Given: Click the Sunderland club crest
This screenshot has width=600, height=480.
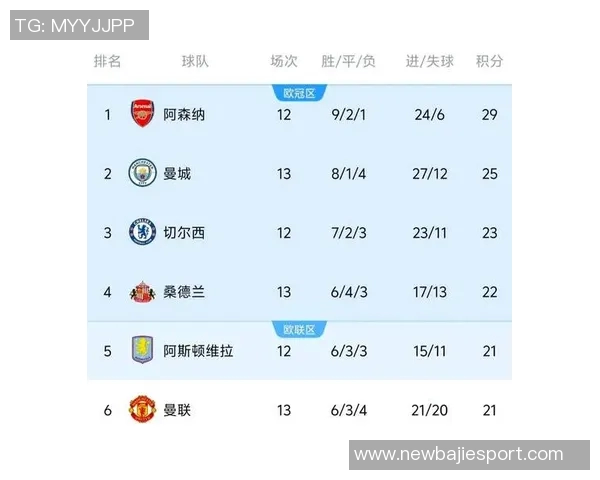Looking at the screenshot, I should [142, 292].
